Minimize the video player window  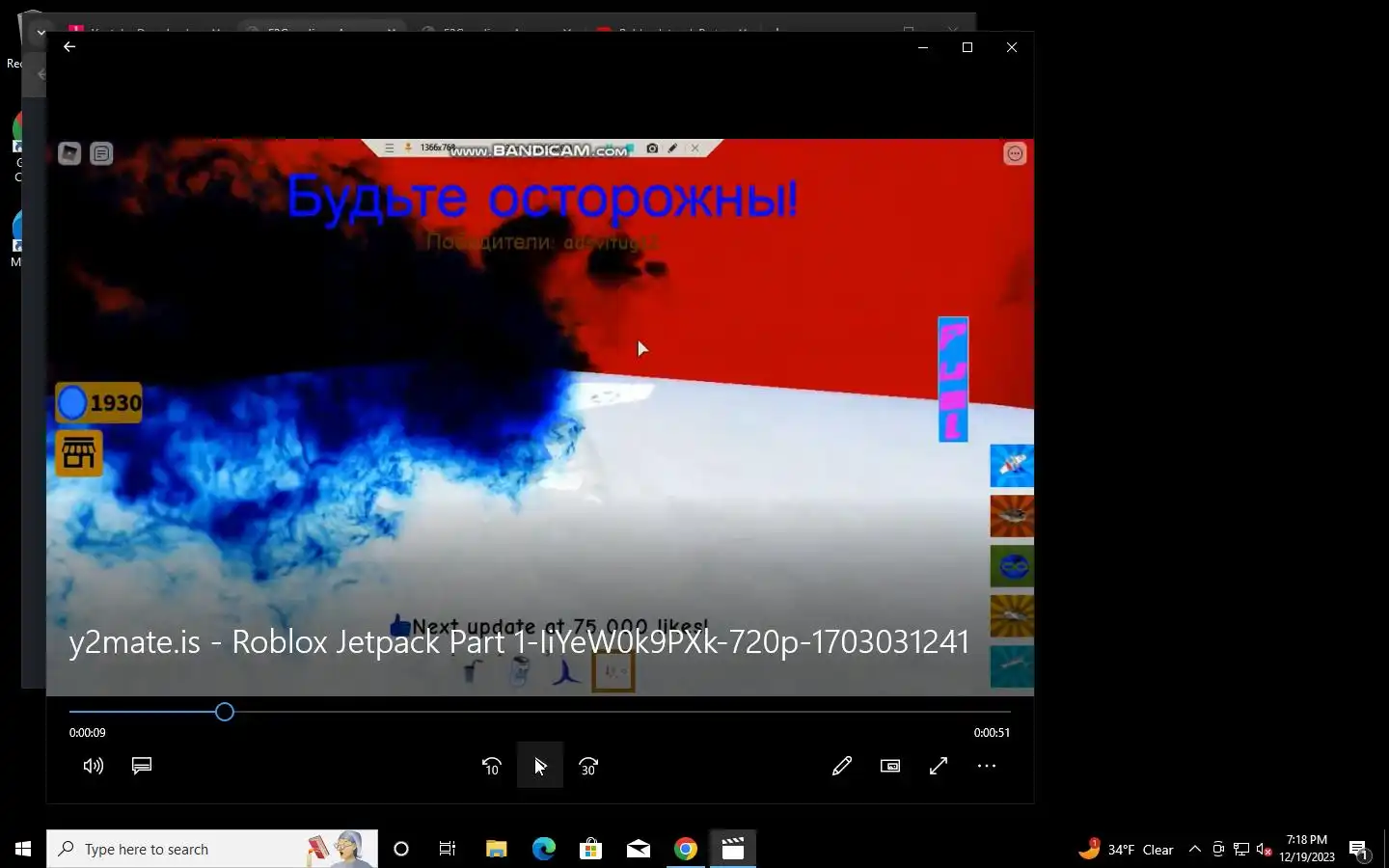point(923,47)
